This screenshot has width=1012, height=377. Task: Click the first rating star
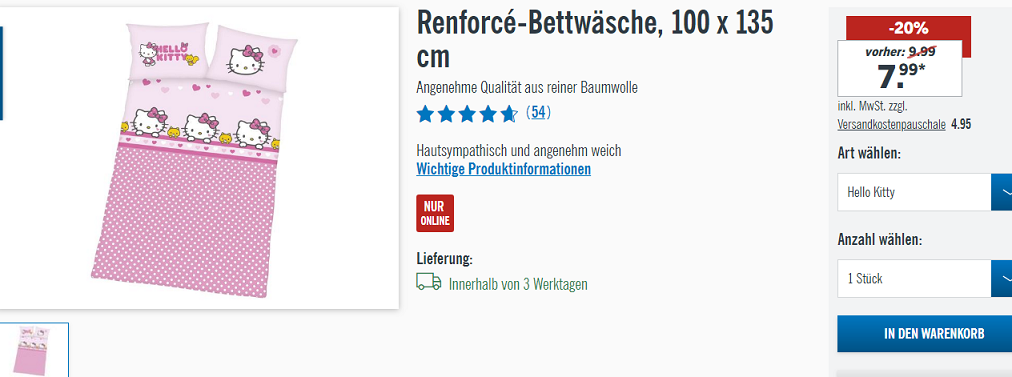click(x=425, y=114)
